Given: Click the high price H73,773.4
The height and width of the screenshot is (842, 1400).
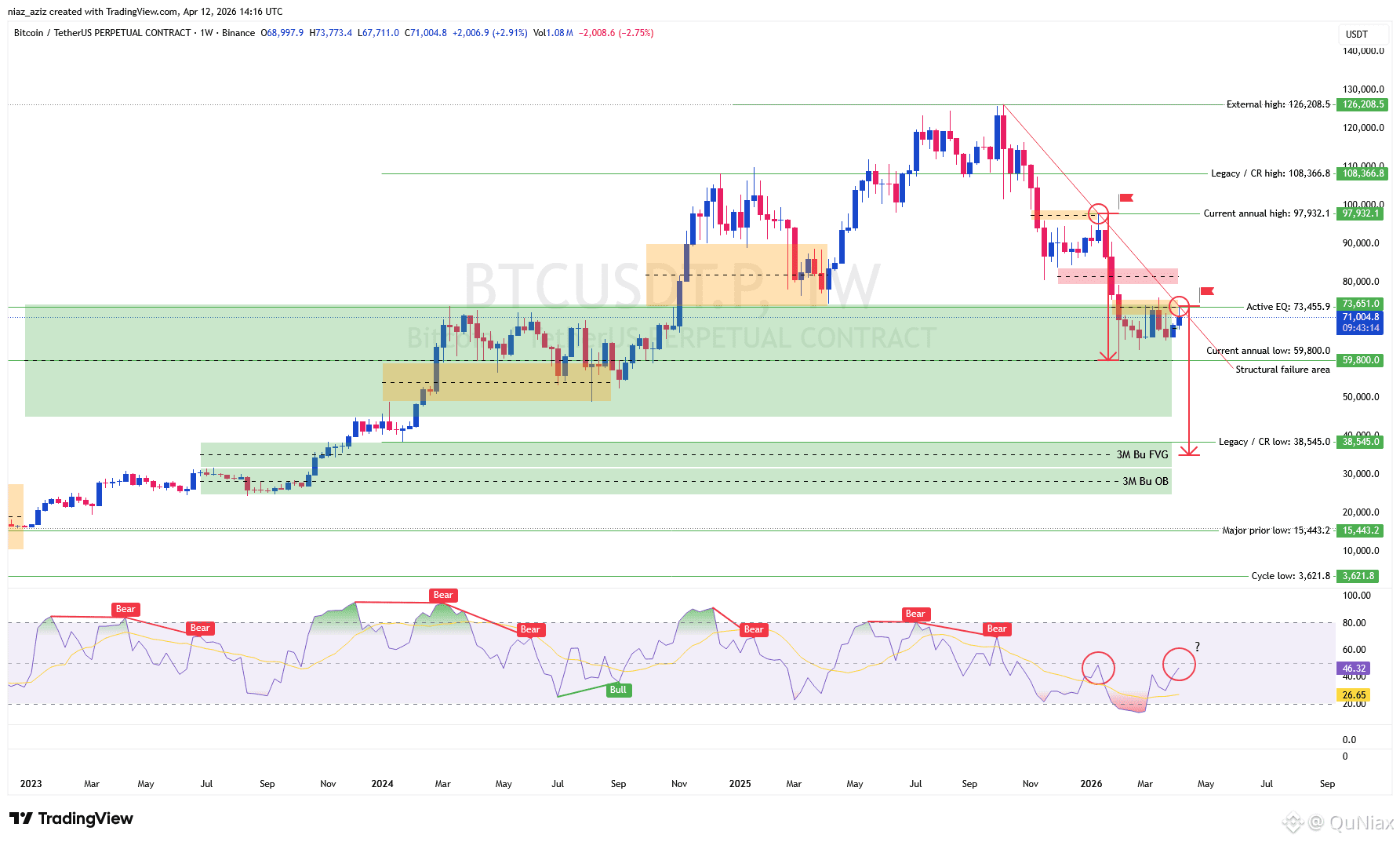Looking at the screenshot, I should click(331, 33).
